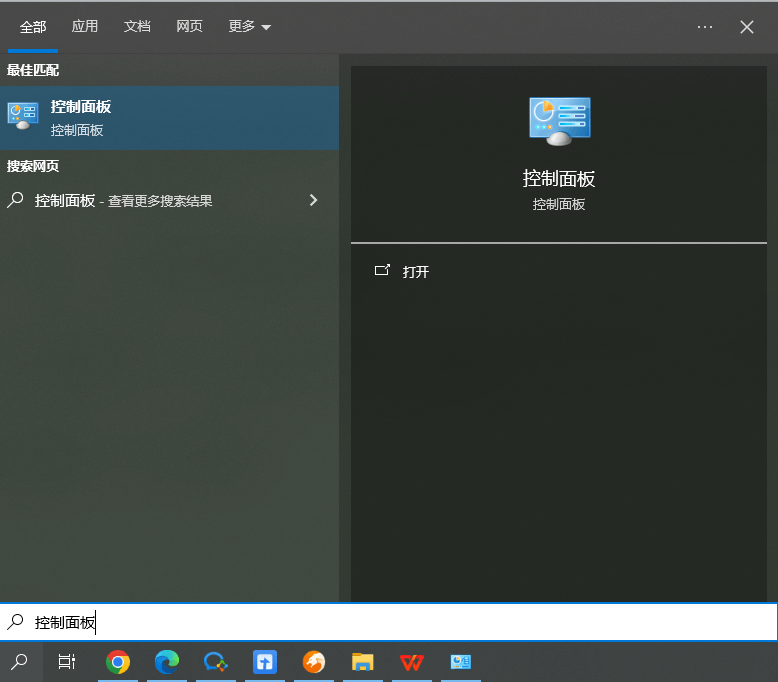Click the Control Panel icon in taskbar

[460, 662]
